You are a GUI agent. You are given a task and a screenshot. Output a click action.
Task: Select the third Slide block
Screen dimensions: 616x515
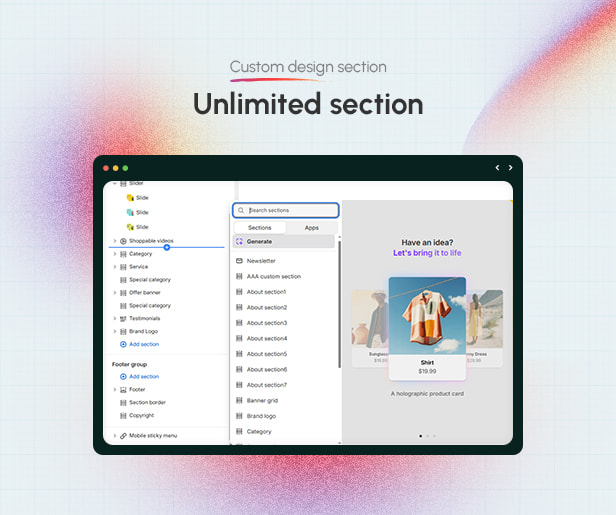coord(142,227)
